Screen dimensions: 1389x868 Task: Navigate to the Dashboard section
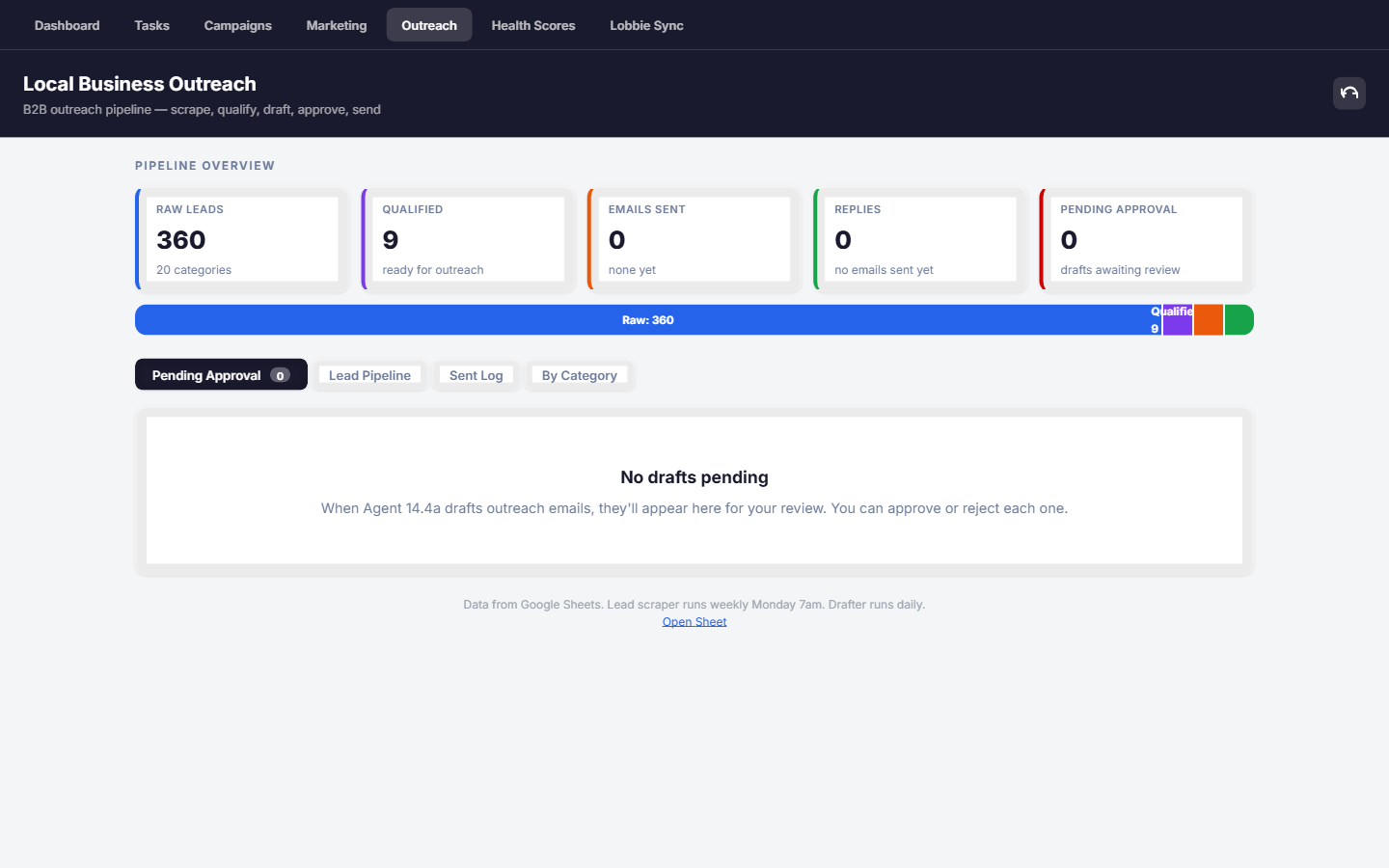67,25
